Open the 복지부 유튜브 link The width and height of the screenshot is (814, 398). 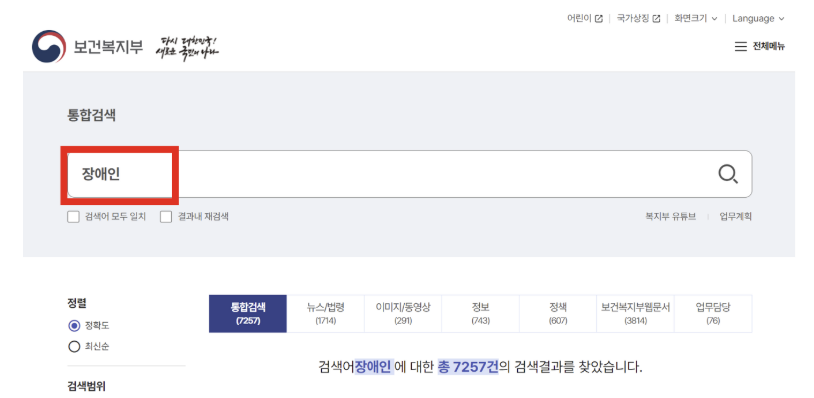pos(670,216)
